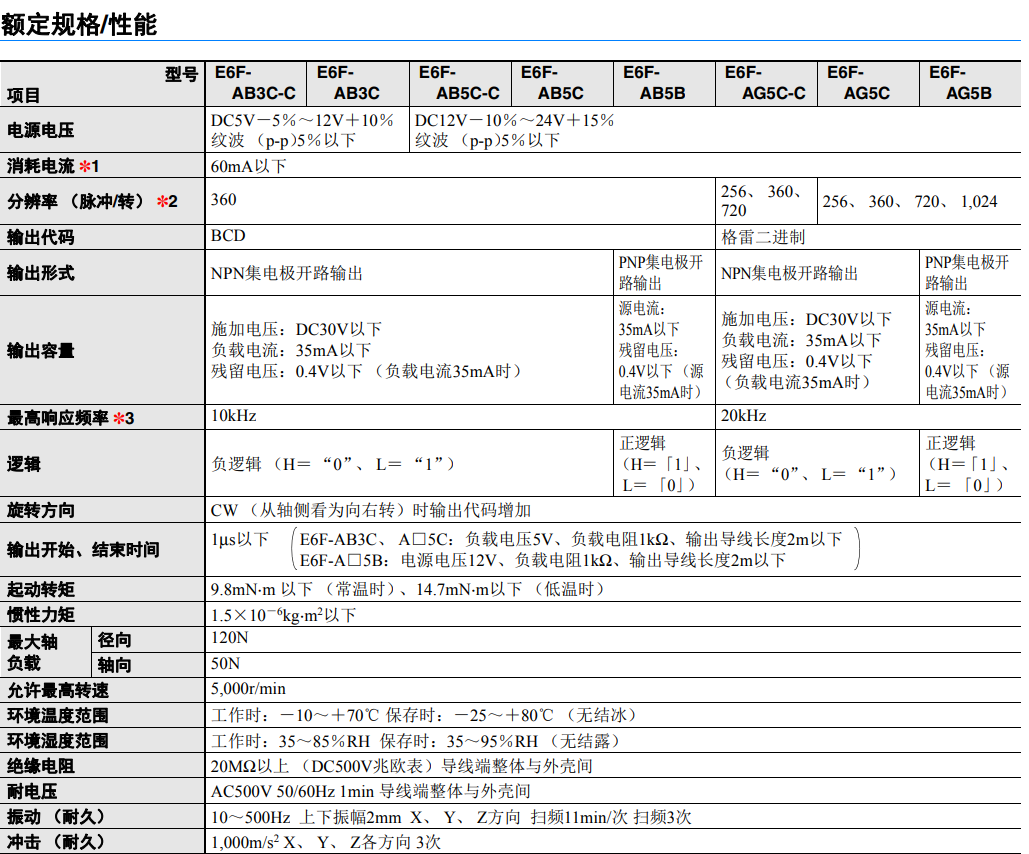Click the 最大轴负载 row label
Viewport: 1029px width, 854px height.
point(32,652)
